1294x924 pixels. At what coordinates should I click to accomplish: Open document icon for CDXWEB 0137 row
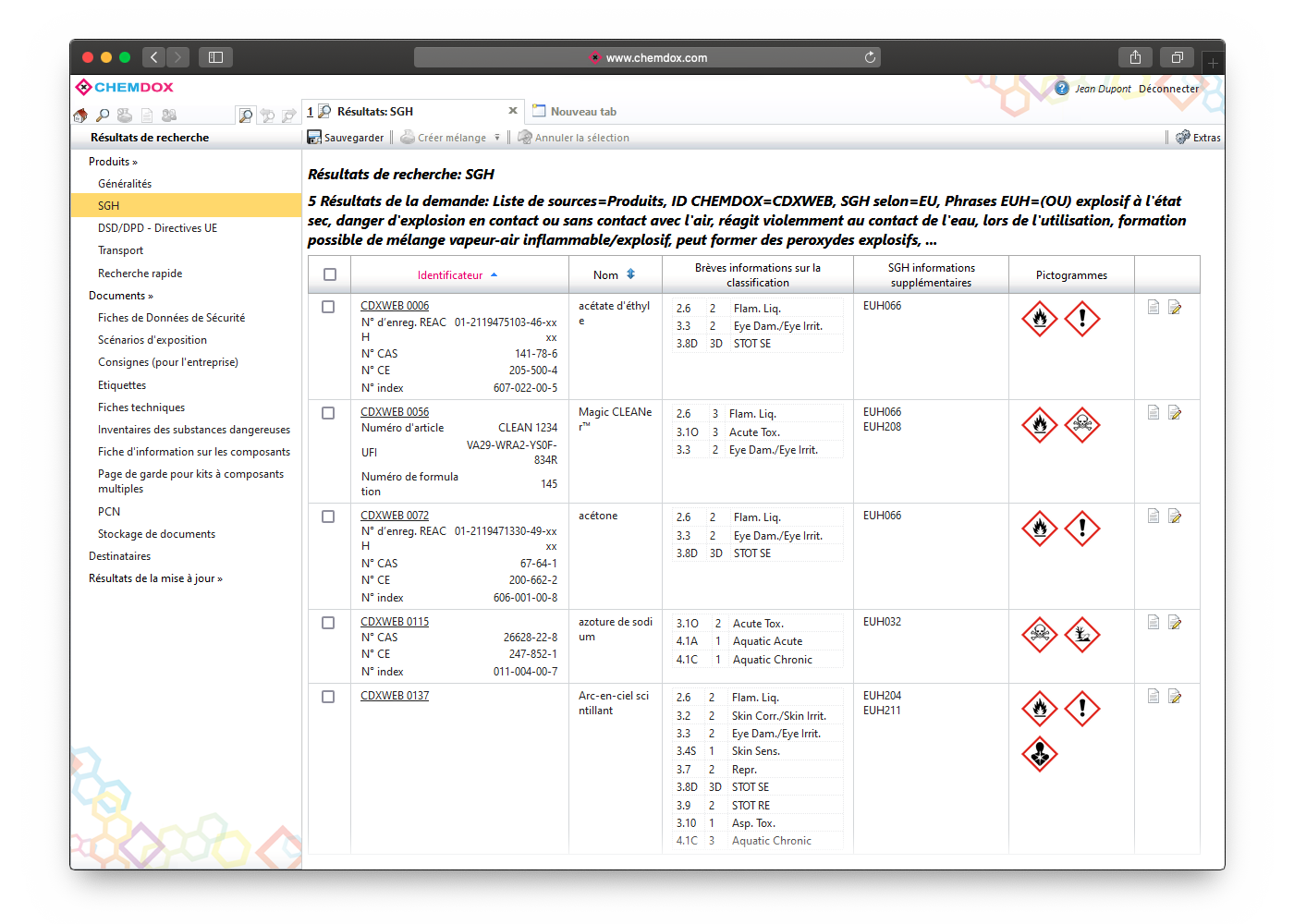pyautogui.click(x=1154, y=696)
